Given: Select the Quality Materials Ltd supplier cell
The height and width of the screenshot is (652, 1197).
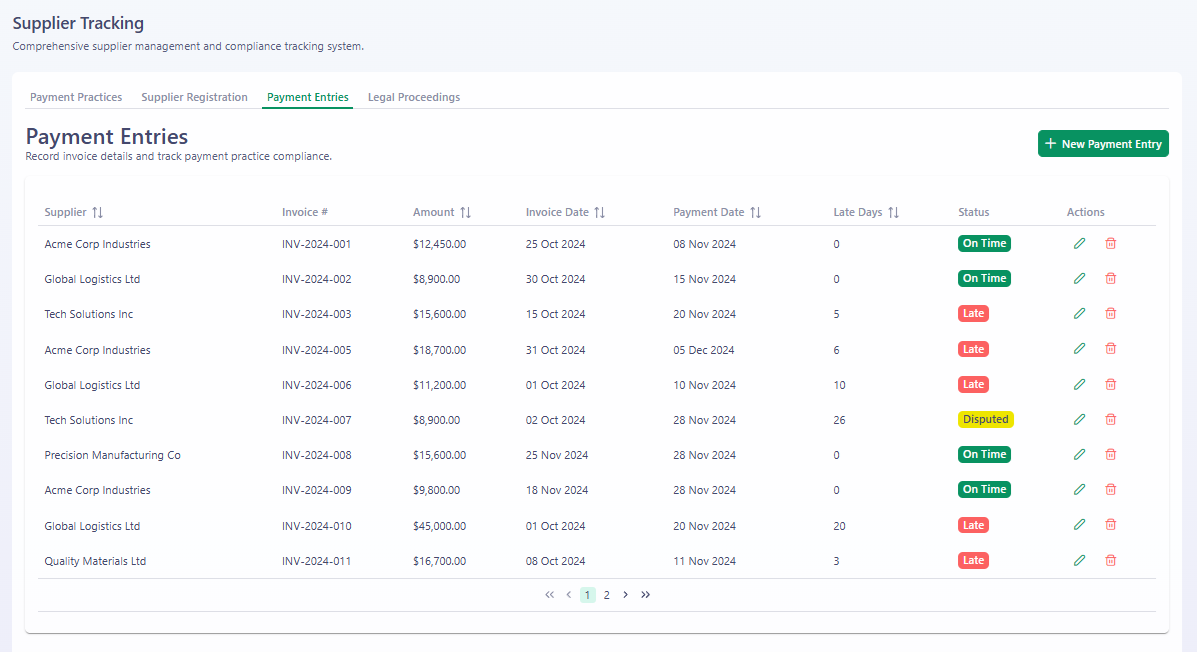Looking at the screenshot, I should (95, 561).
